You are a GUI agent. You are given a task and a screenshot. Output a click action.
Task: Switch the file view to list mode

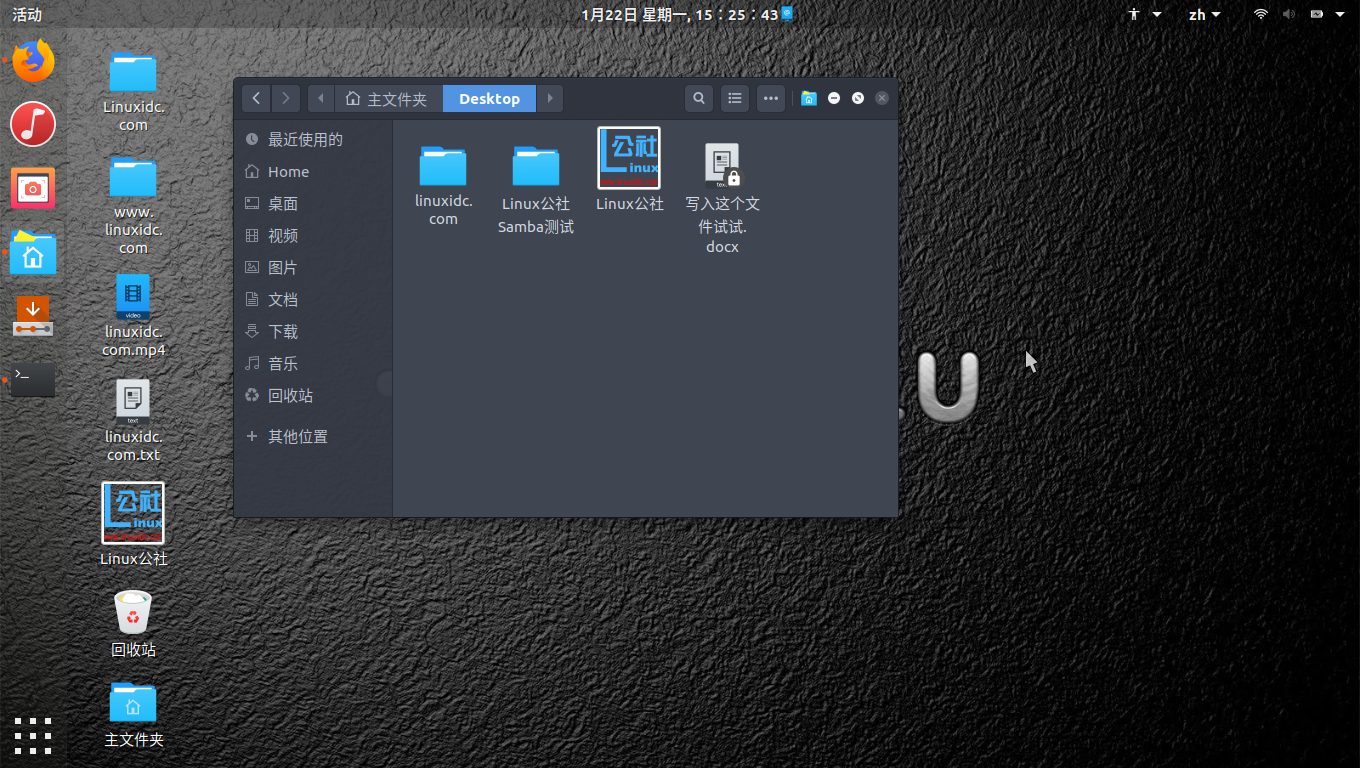pos(734,98)
